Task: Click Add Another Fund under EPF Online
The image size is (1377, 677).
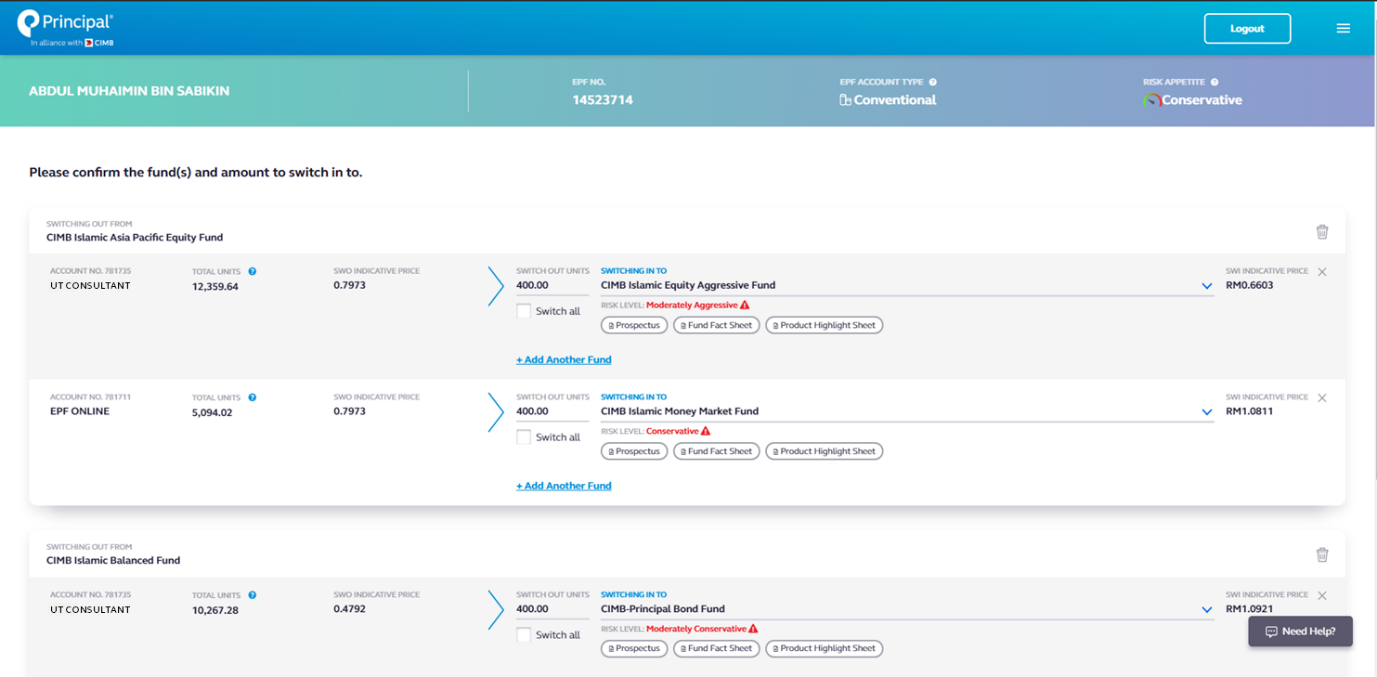Action: (564, 486)
